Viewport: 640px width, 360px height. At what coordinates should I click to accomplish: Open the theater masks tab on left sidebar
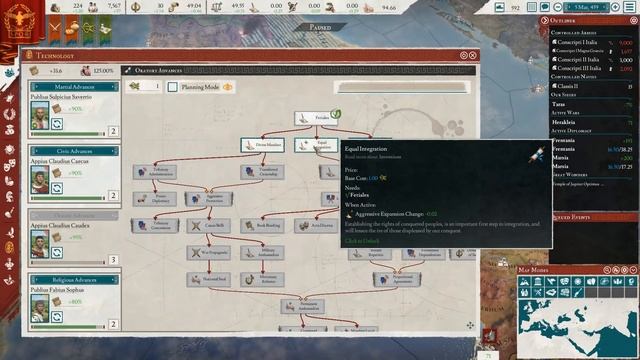[9, 165]
